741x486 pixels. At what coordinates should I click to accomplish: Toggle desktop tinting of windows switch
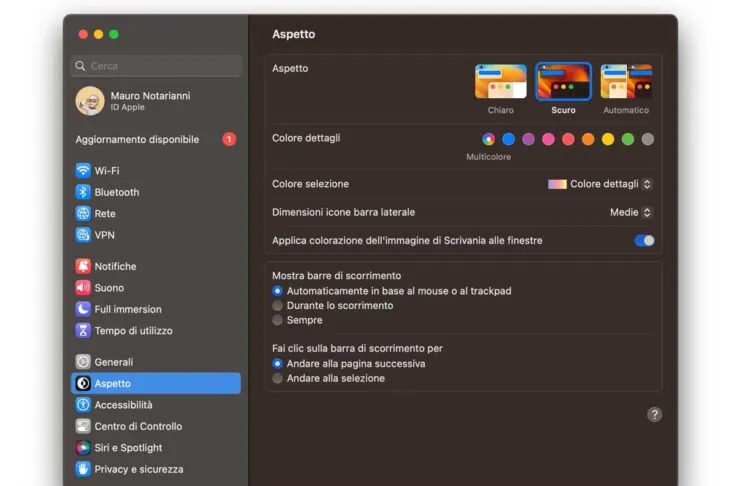(x=644, y=241)
